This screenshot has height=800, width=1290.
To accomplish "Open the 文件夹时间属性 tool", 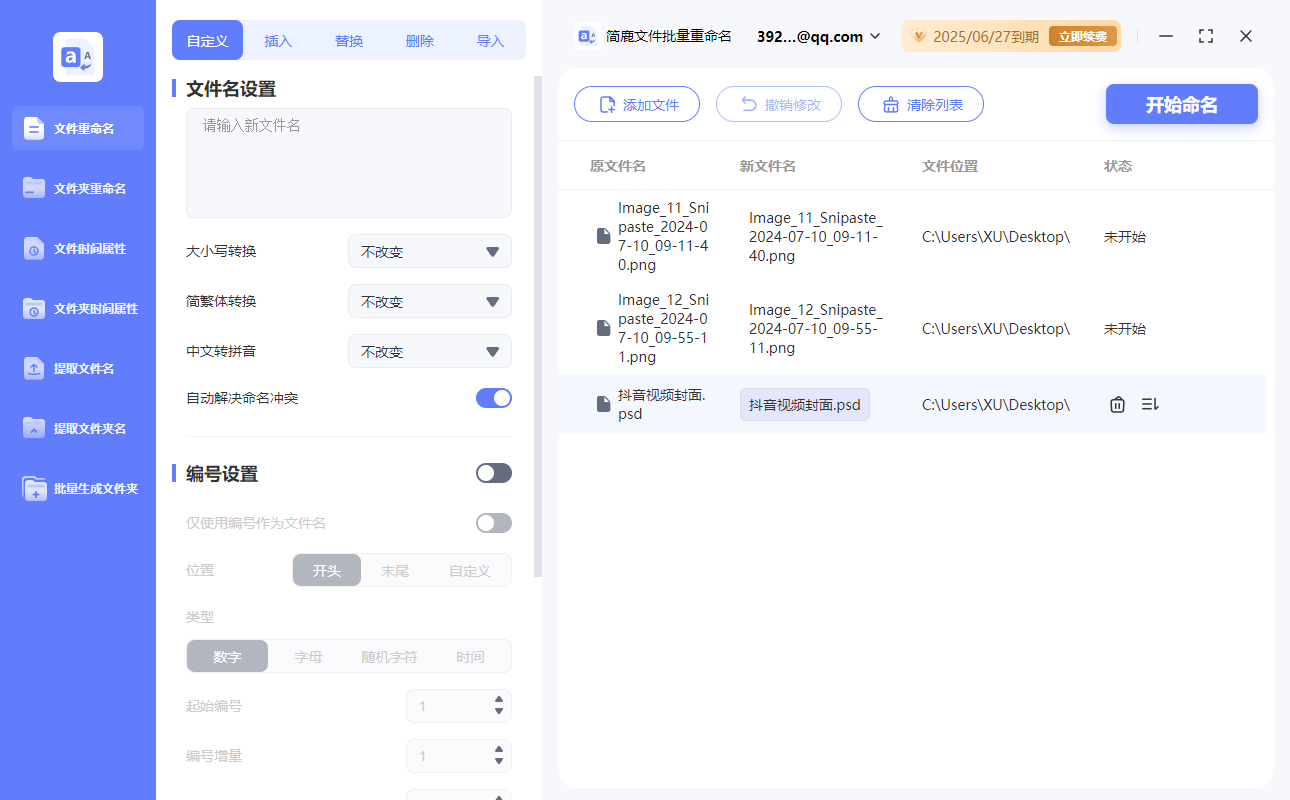I will tap(77, 308).
